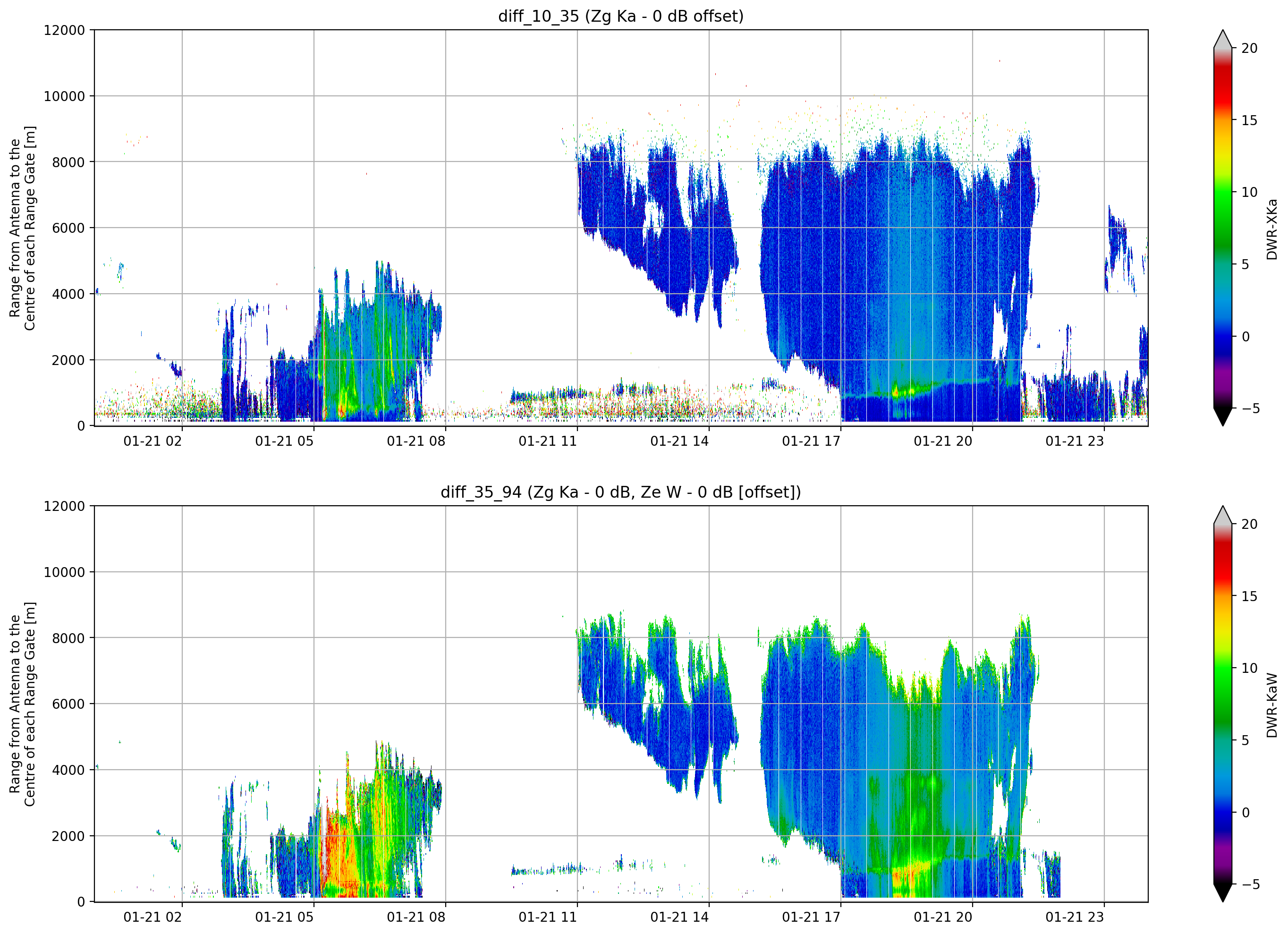
Task: Click x-tick "01-21 11" under diff_10_35 plot
Action: 548,441
